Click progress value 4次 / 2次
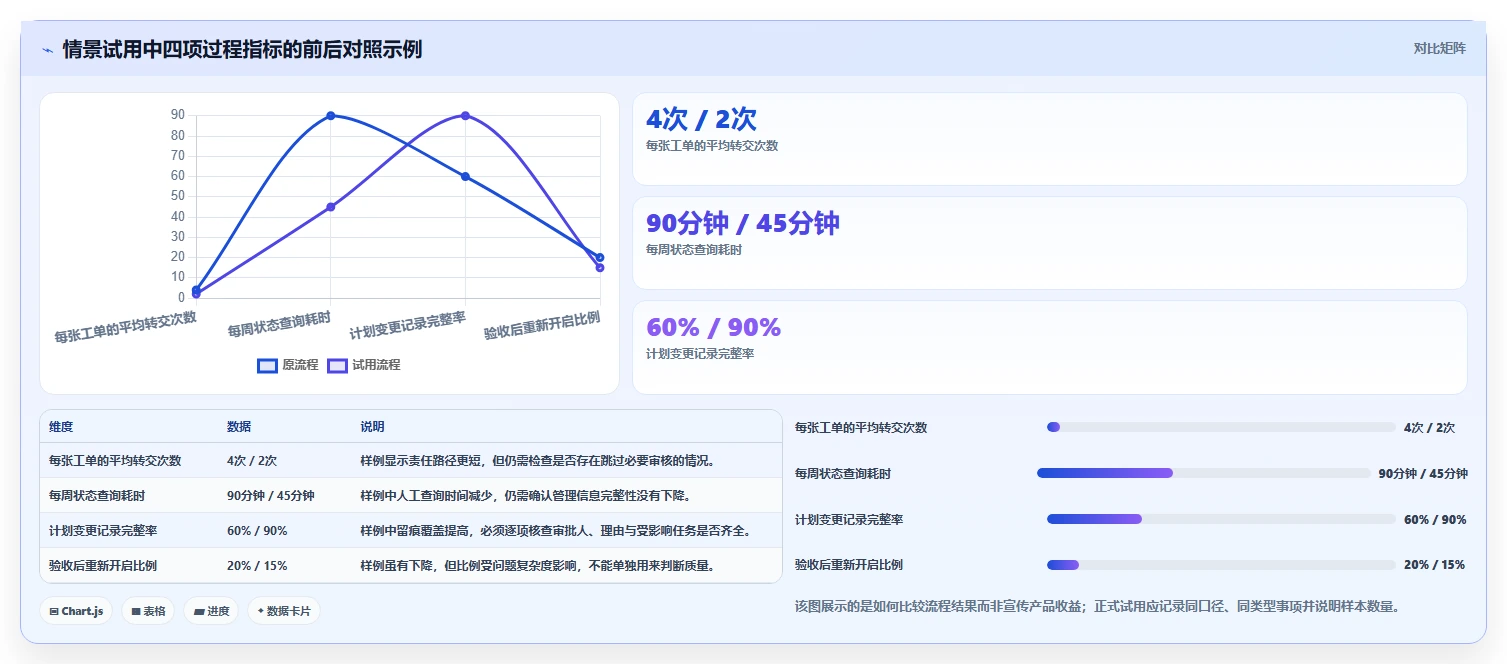Image resolution: width=1507 pixels, height=664 pixels. click(1430, 428)
